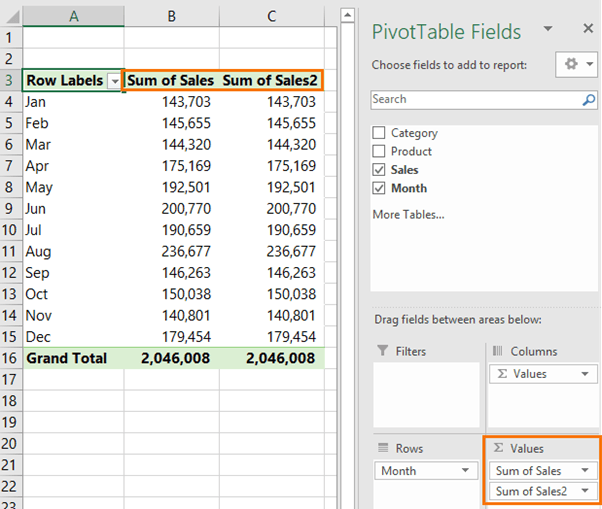This screenshot has width=602, height=509.
Task: Click the Filters area funnel icon
Action: click(382, 350)
